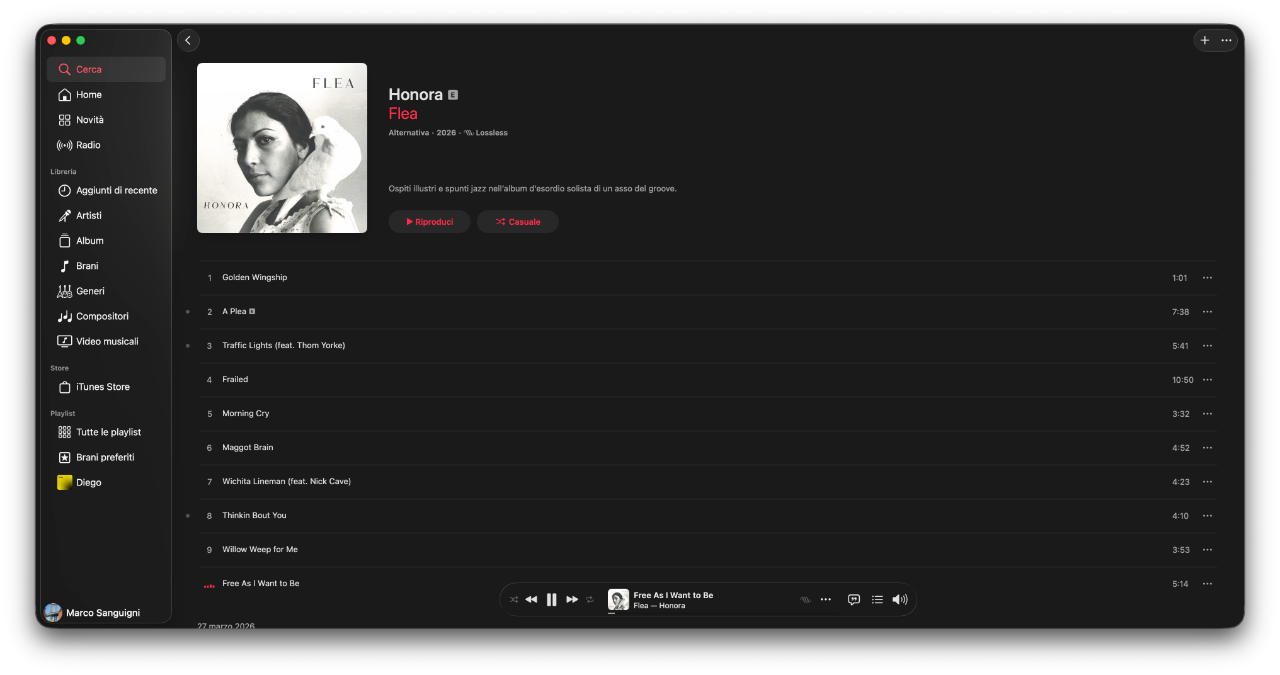Click the plus add-to-library icon
The height and width of the screenshot is (675, 1280).
coord(1205,40)
